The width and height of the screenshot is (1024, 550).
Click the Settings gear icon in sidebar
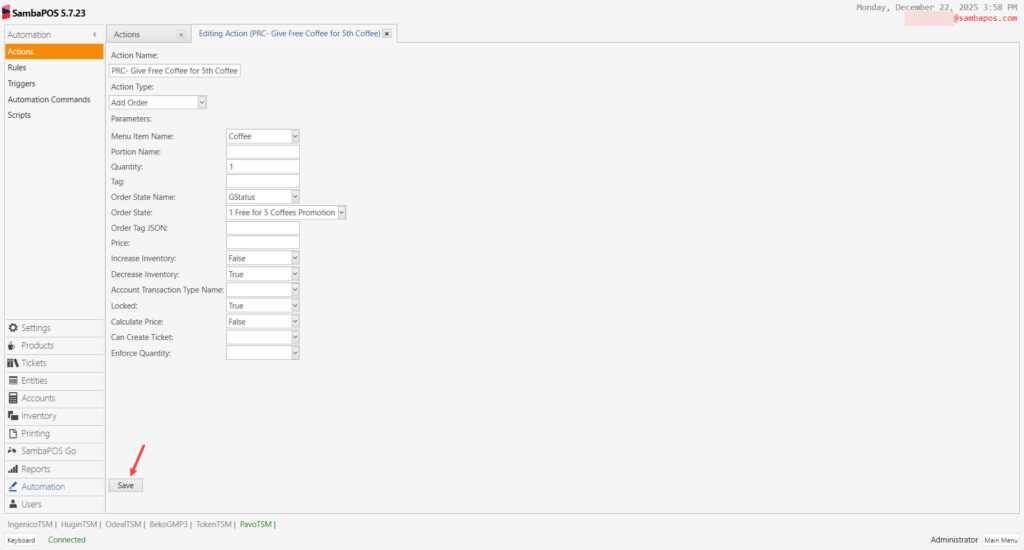point(13,328)
